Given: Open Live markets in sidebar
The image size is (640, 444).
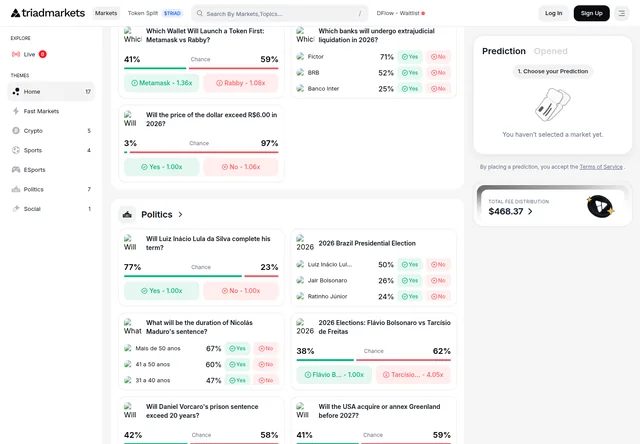Looking at the screenshot, I should pyautogui.click(x=29, y=54).
